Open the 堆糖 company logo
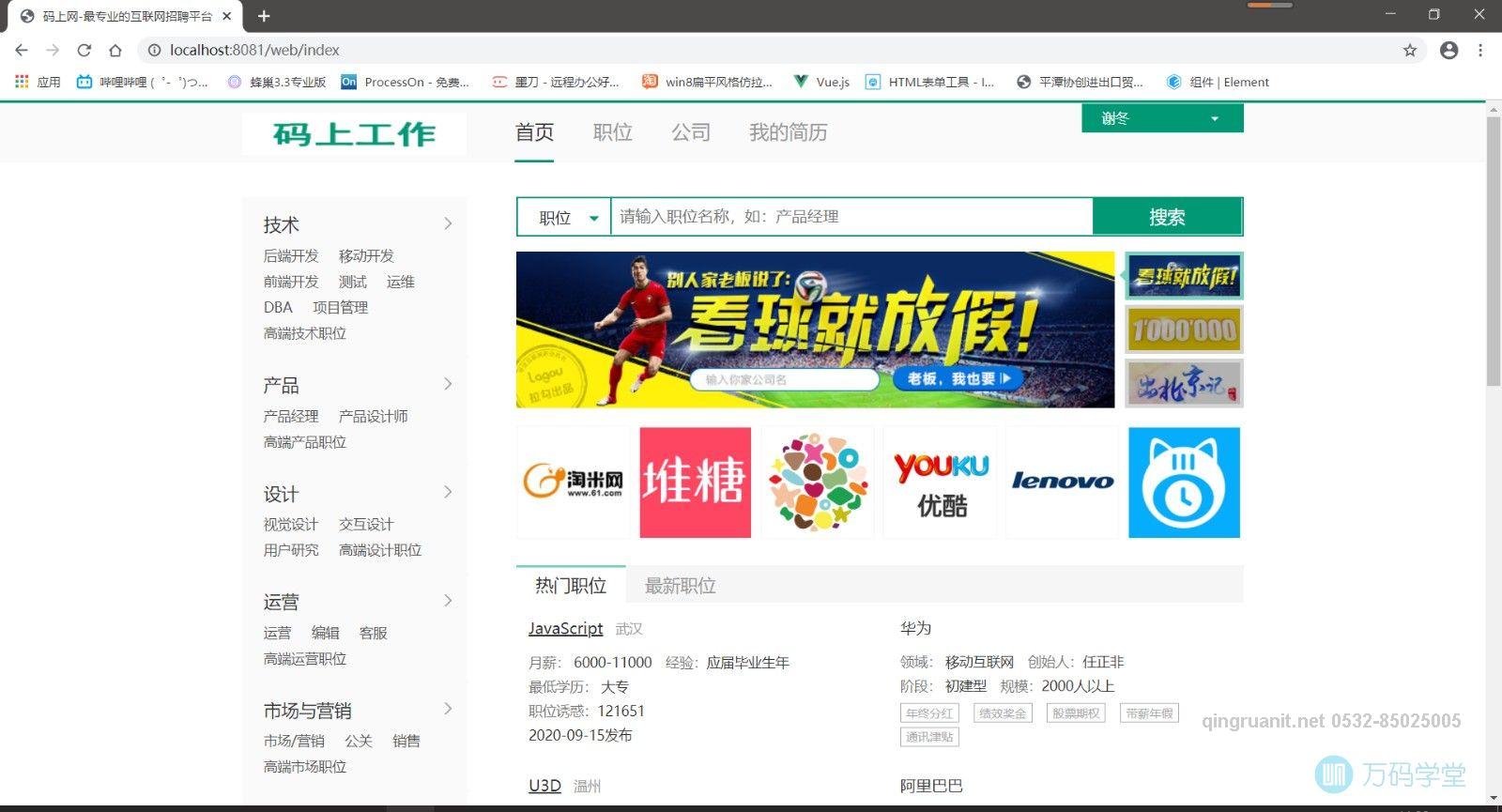Viewport: 1502px width, 812px height. (x=695, y=483)
